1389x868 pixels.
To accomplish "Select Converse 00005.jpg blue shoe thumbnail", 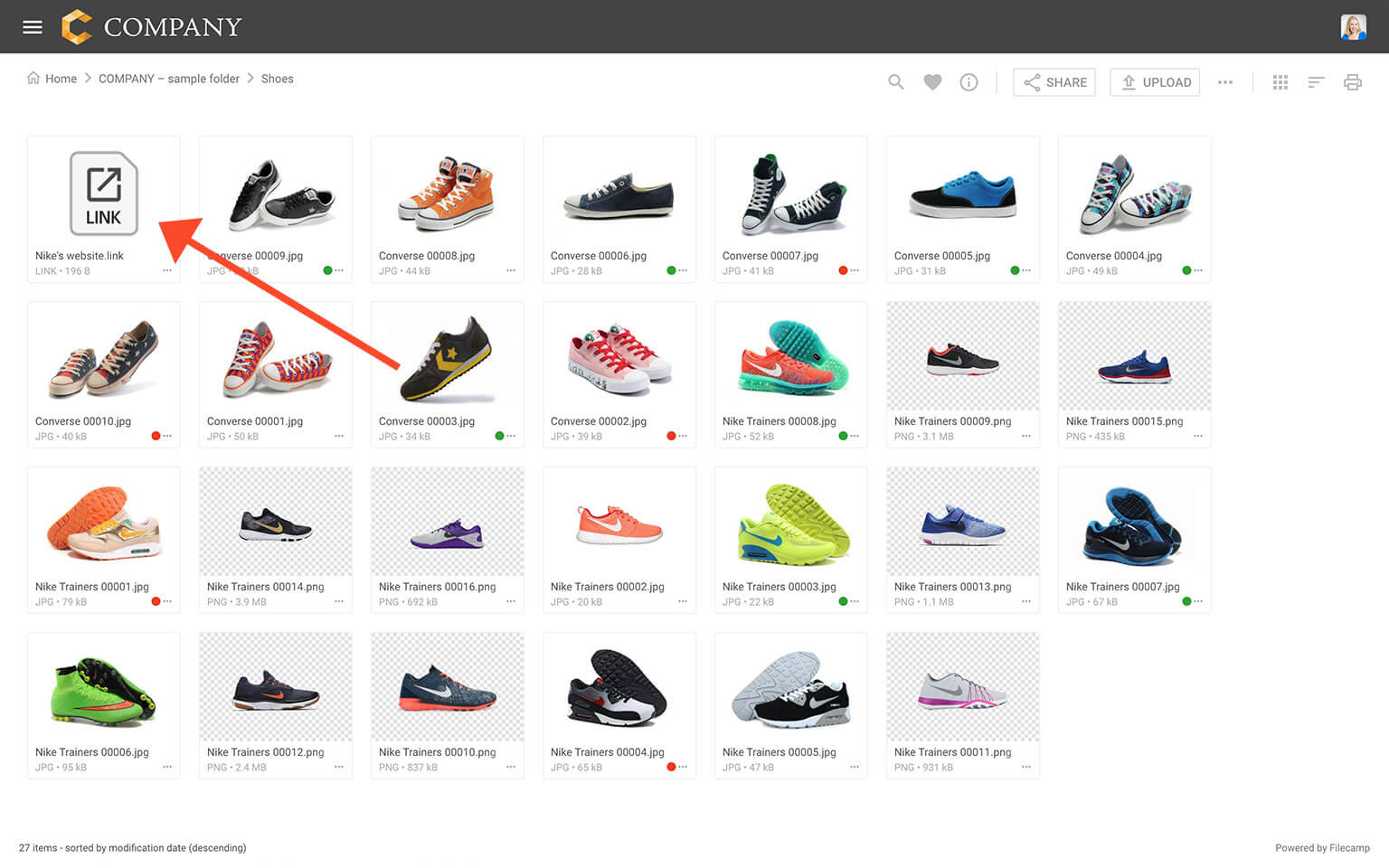I will point(963,192).
